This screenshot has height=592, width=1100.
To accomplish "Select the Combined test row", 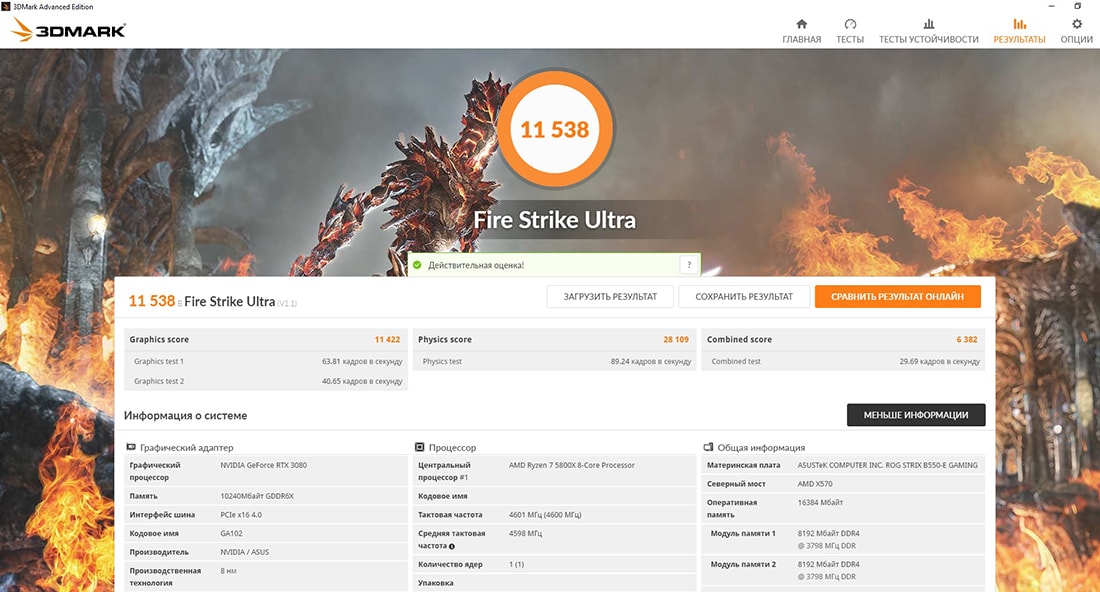I will [x=843, y=361].
